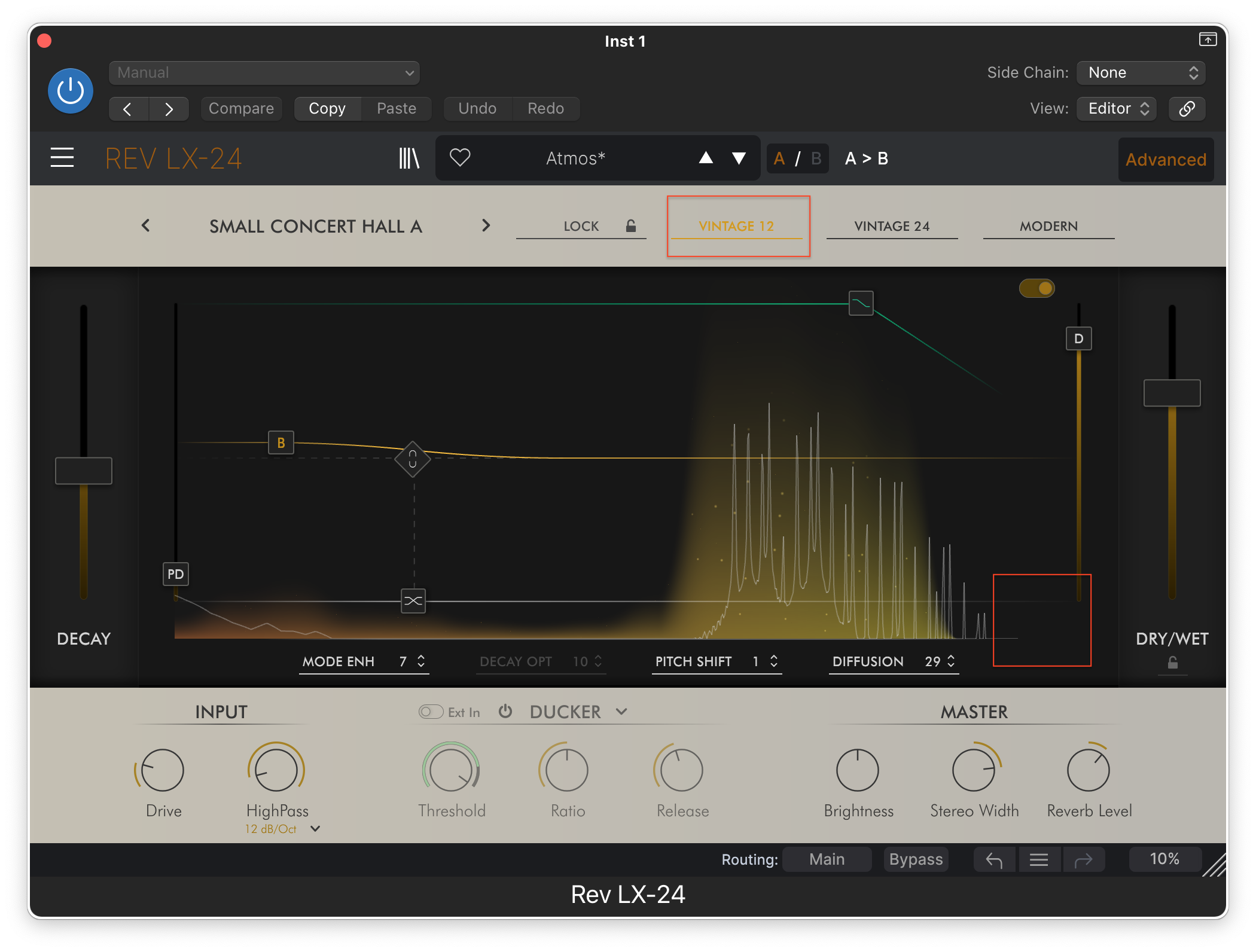Select the VINTAGE 12 mode tab
This screenshot has height=952, width=1256.
pos(736,226)
